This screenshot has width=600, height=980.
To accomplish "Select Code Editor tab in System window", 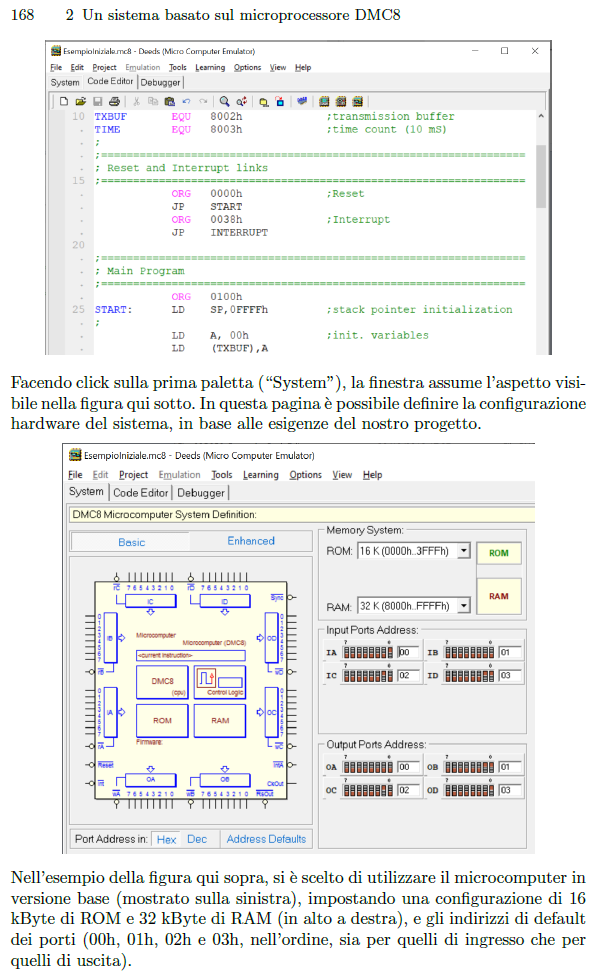I will coord(141,492).
